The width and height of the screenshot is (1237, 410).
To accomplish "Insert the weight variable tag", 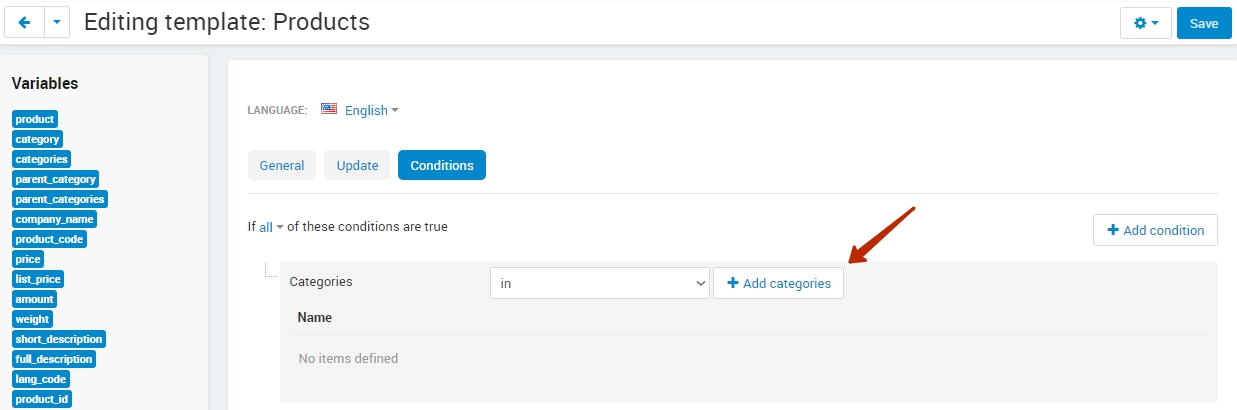I will tap(32, 319).
